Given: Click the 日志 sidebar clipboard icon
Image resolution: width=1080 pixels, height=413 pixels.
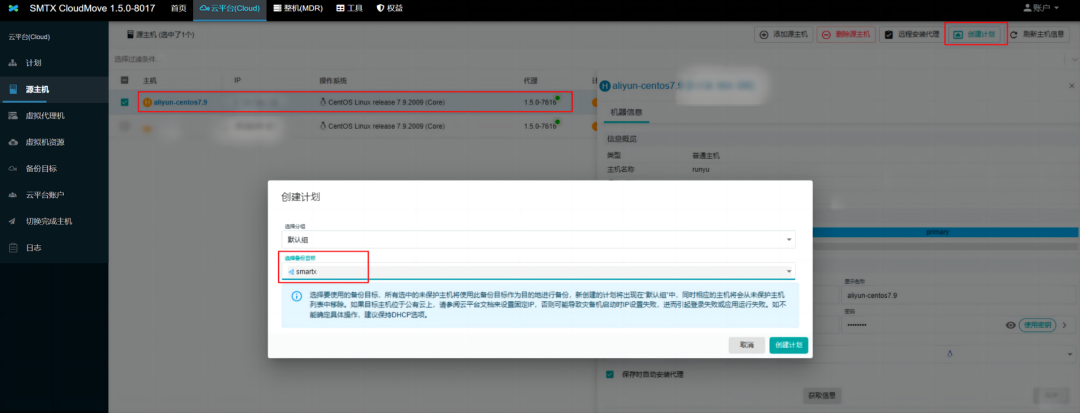Looking at the screenshot, I should tap(12, 248).
